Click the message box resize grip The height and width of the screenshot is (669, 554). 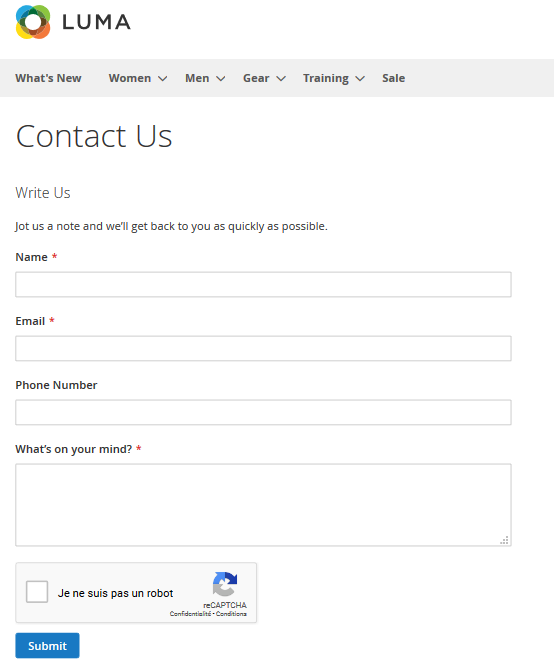point(504,540)
